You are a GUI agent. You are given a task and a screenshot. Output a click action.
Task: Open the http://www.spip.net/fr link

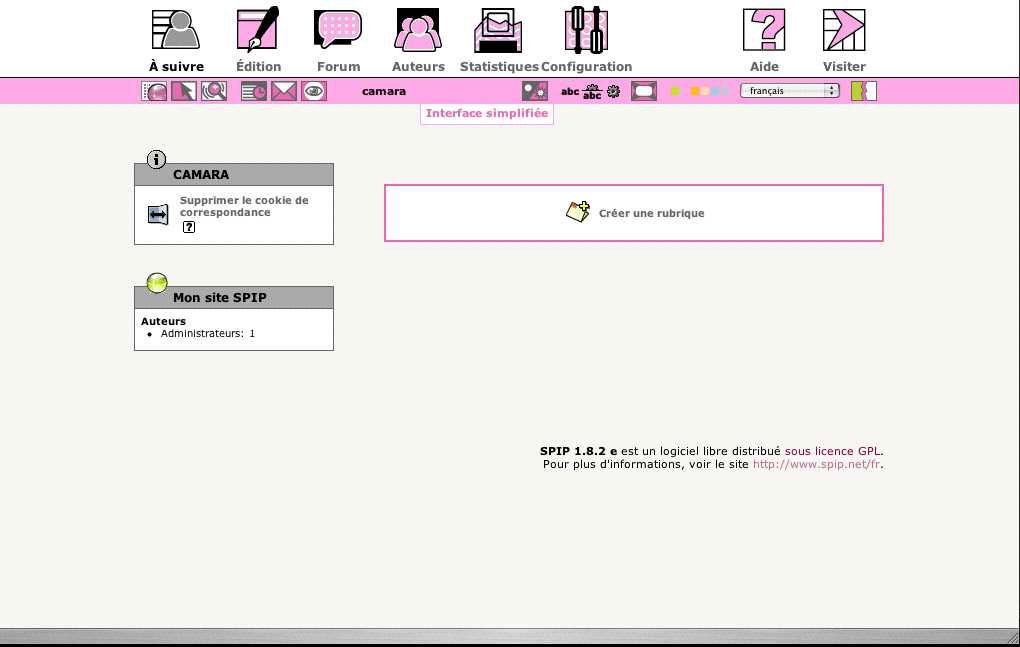click(816, 464)
